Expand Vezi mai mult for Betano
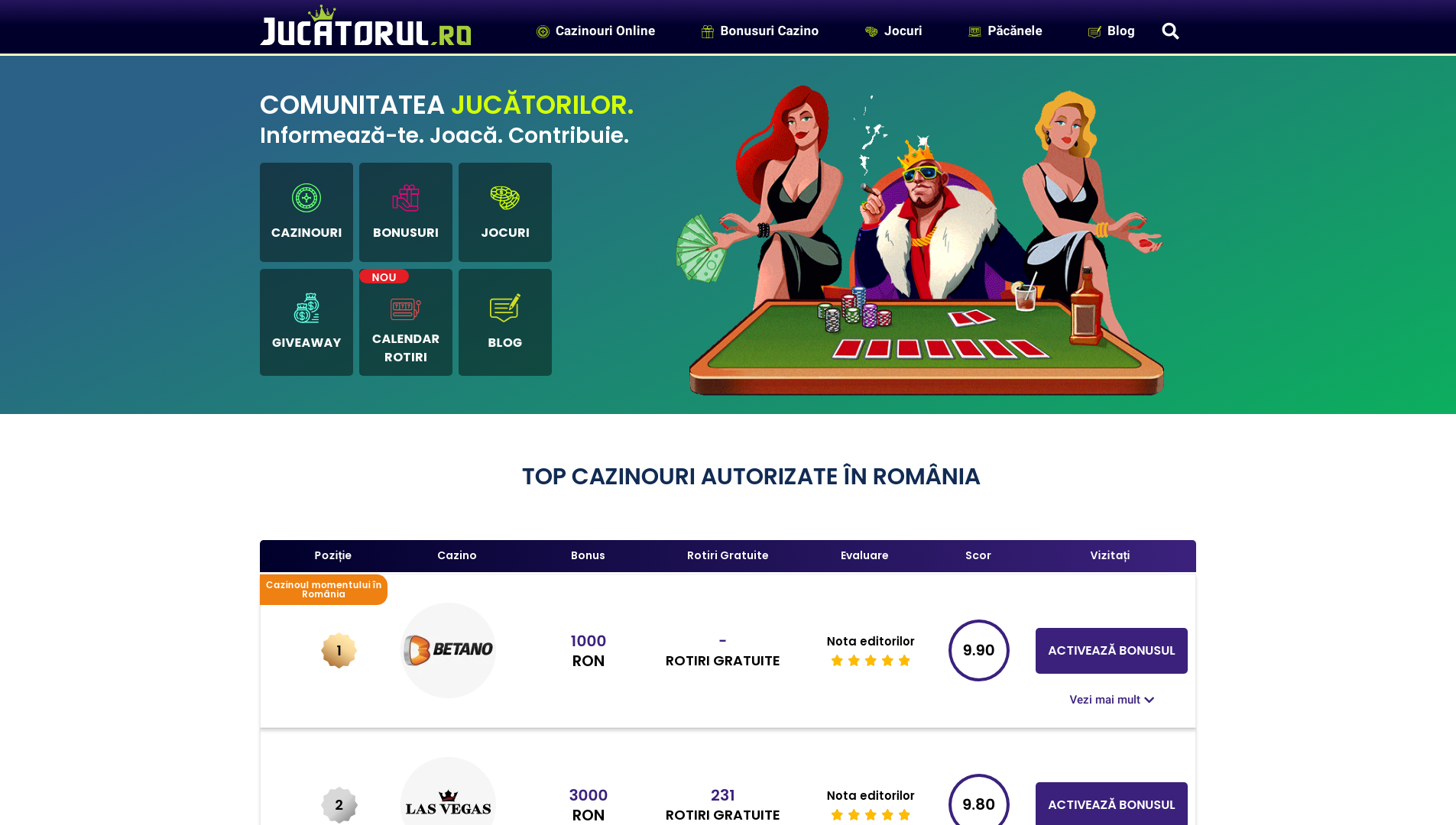 [x=1111, y=700]
